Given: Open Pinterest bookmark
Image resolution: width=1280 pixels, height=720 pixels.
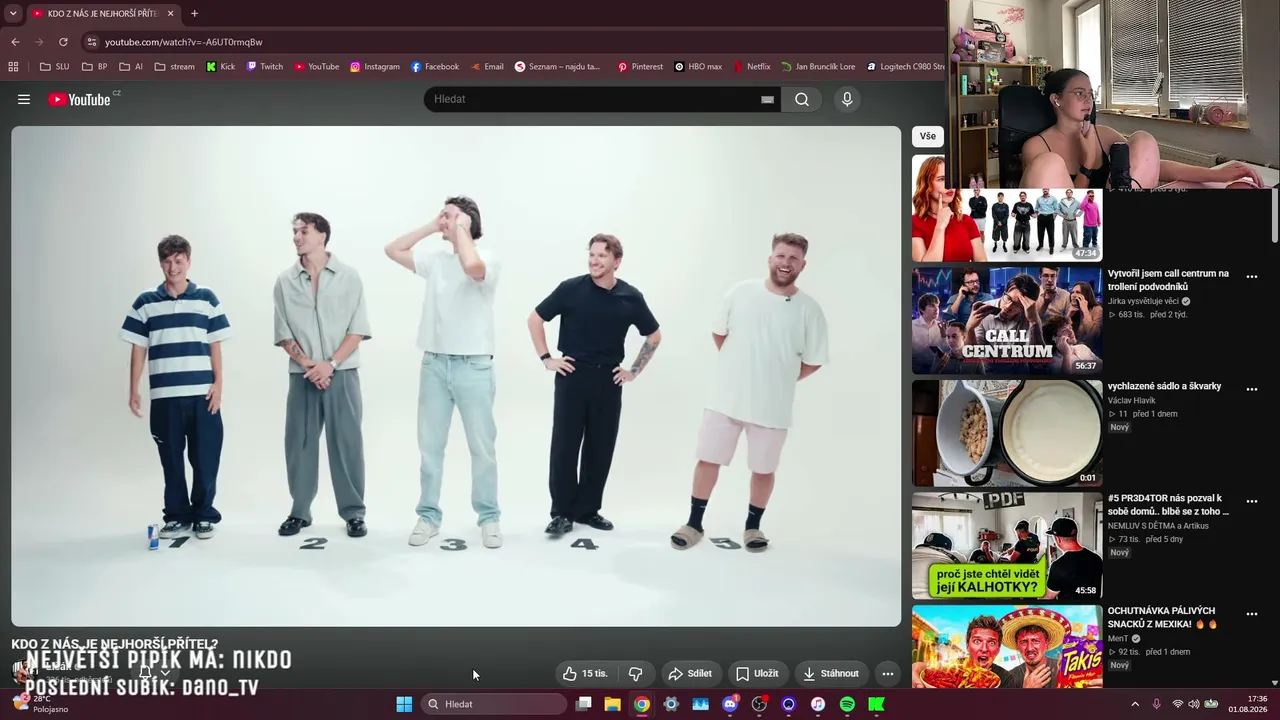Looking at the screenshot, I should (640, 67).
